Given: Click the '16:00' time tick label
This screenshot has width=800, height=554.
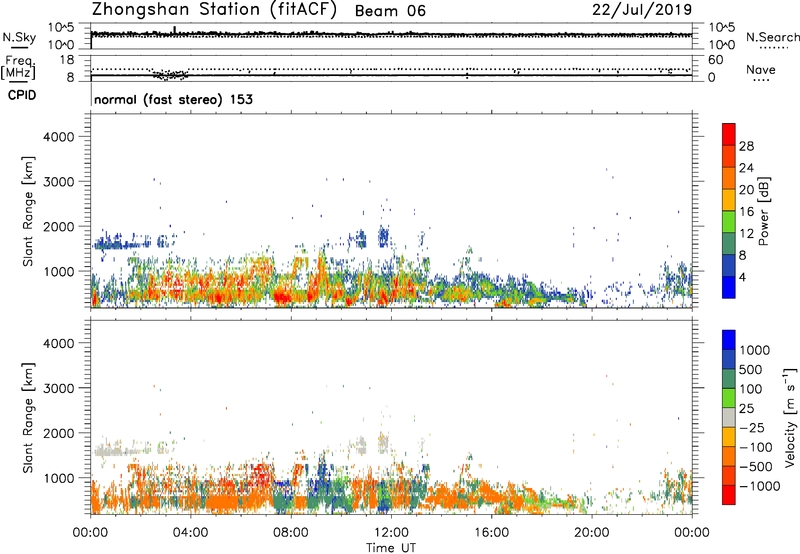Looking at the screenshot, I should tap(491, 533).
